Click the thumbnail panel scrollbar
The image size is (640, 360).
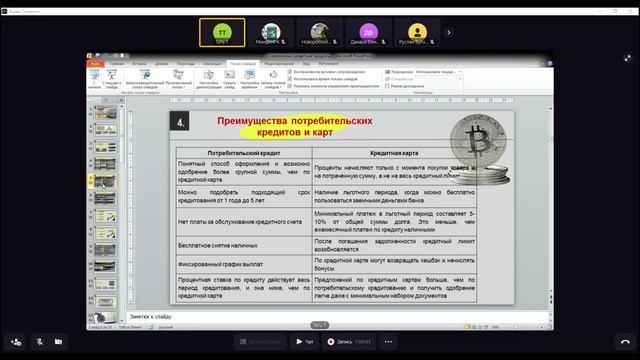pos(121,212)
